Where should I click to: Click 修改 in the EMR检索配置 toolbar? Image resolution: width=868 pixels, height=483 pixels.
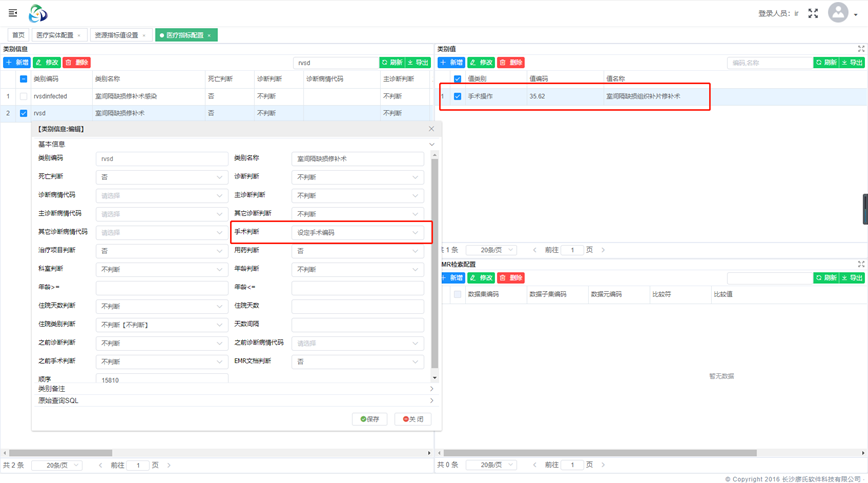[481, 278]
